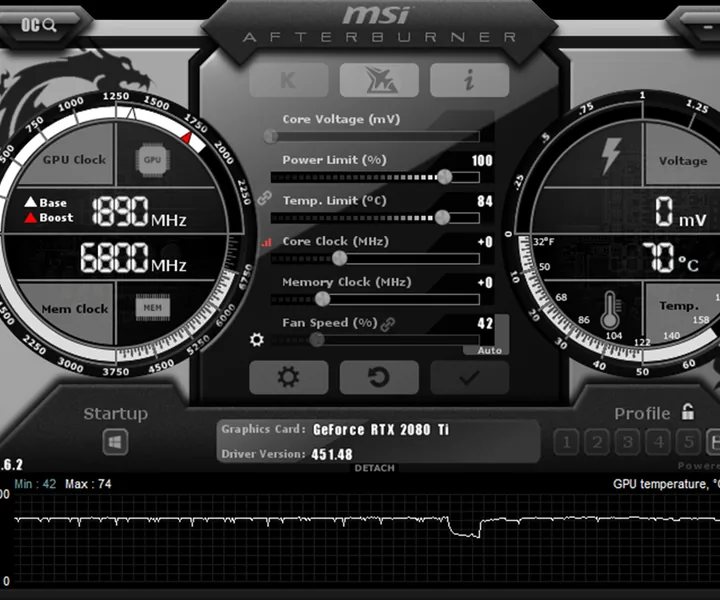The height and width of the screenshot is (600, 720).
Task: Click the driver version 451.48 text
Action: (332, 454)
